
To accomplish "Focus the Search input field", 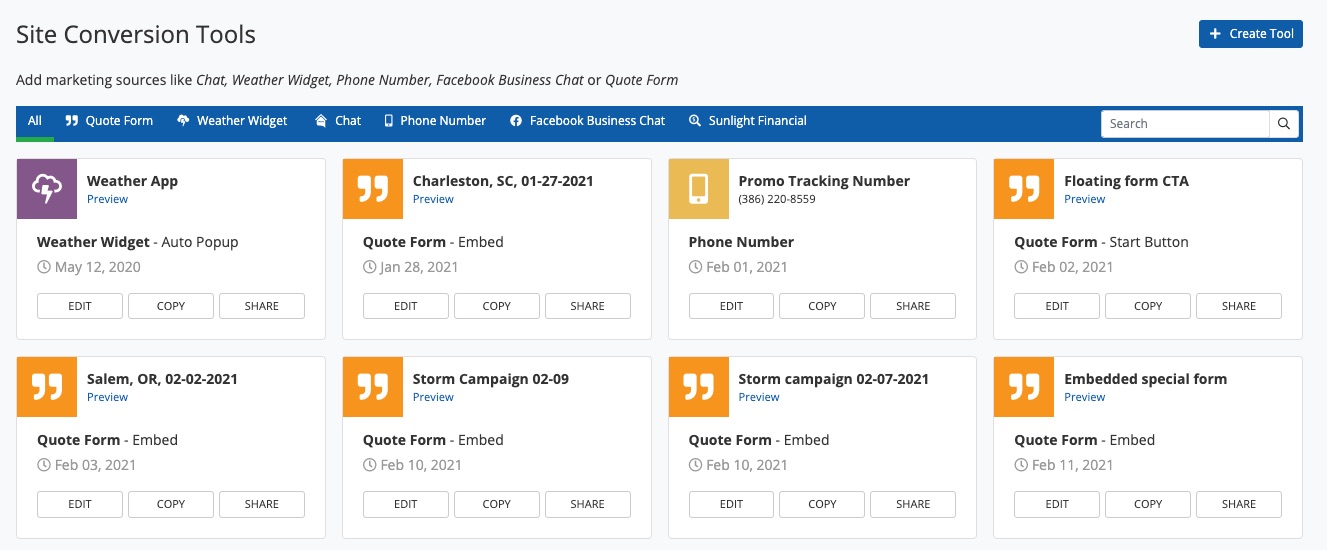I will click(1184, 124).
